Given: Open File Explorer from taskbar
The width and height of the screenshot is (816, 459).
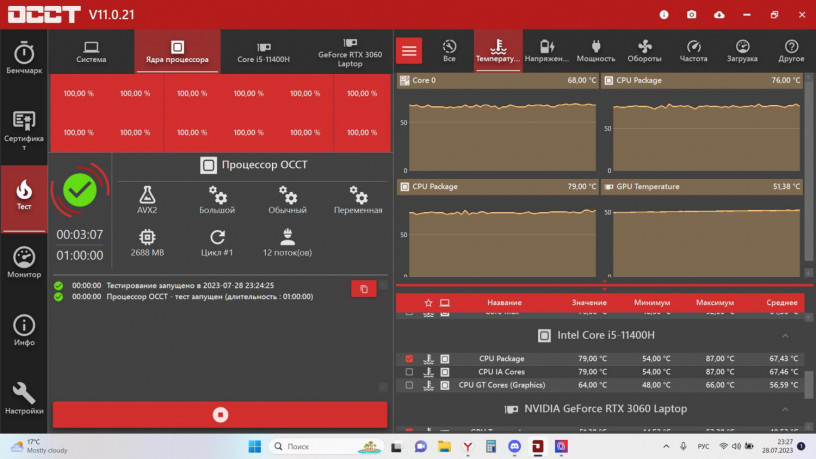Looking at the screenshot, I should pos(444,447).
